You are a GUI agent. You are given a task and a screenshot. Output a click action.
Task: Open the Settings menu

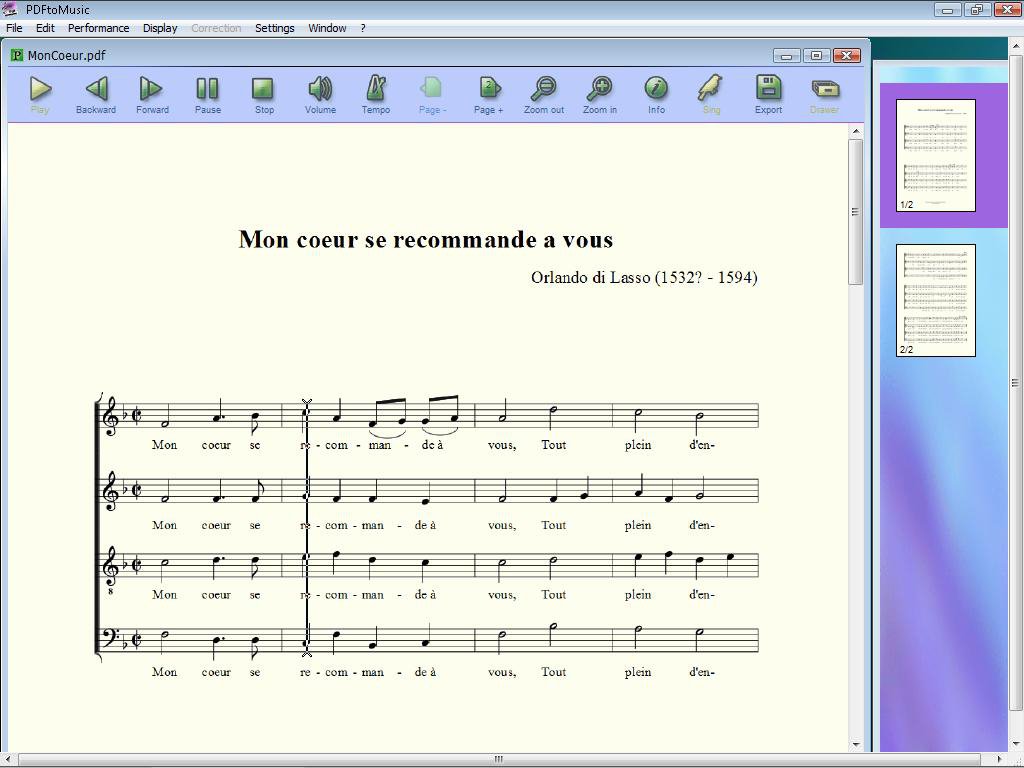click(274, 28)
